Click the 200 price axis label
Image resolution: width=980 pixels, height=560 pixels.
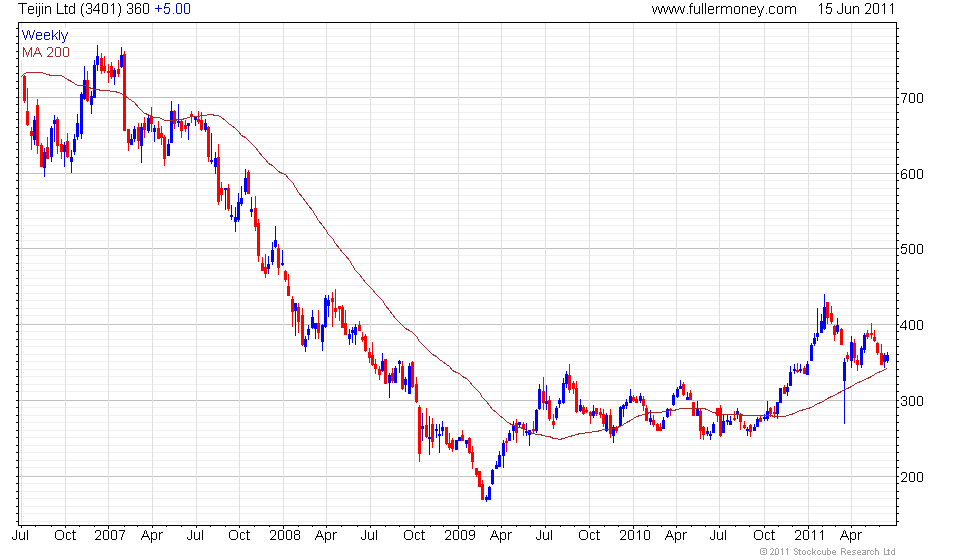pyautogui.click(x=912, y=478)
